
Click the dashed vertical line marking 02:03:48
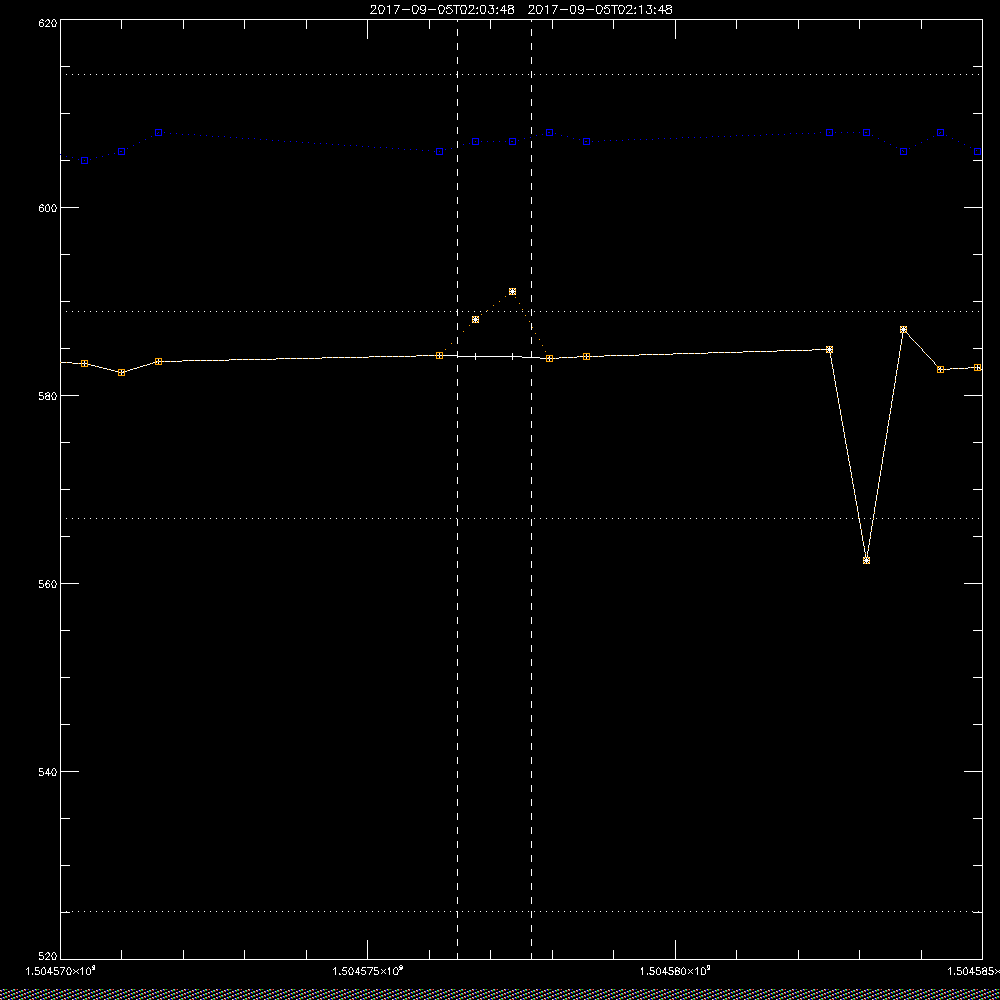point(457,488)
